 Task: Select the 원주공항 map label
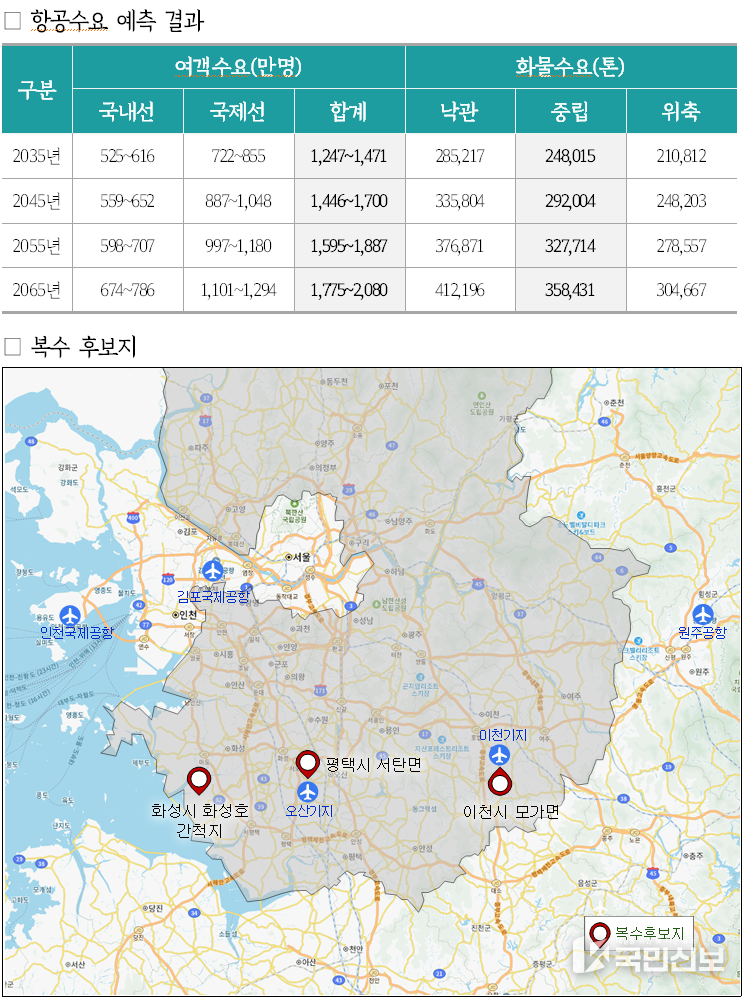tap(702, 632)
